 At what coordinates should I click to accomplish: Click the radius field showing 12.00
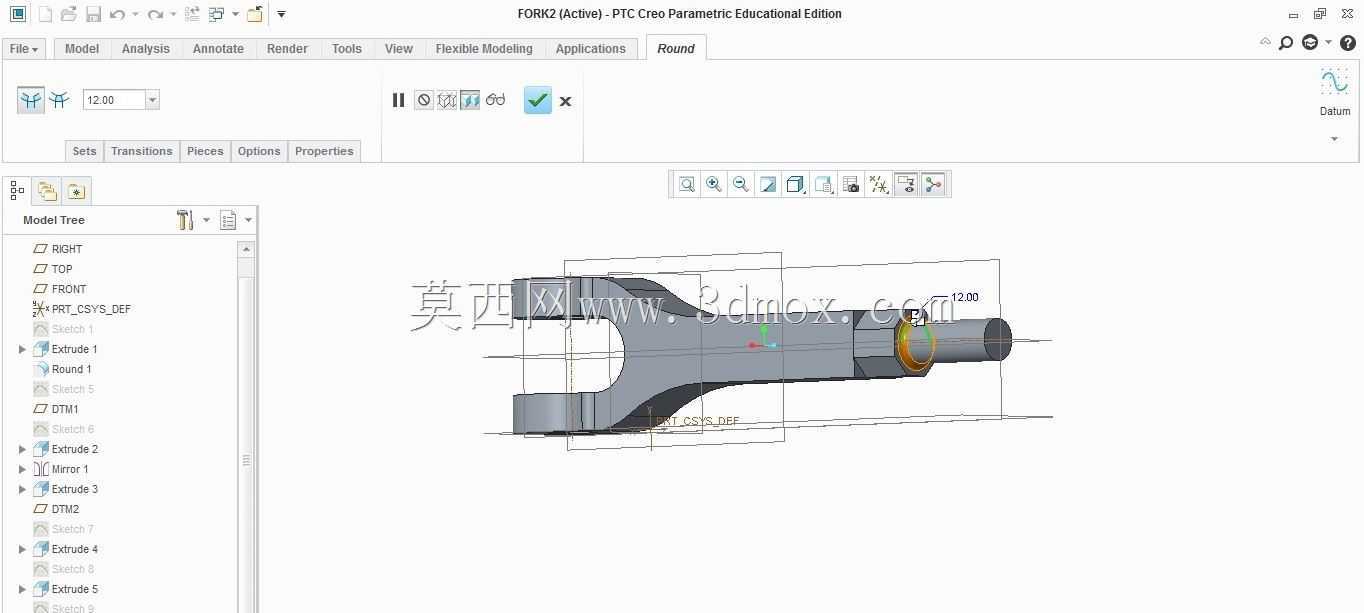pyautogui.click(x=114, y=100)
